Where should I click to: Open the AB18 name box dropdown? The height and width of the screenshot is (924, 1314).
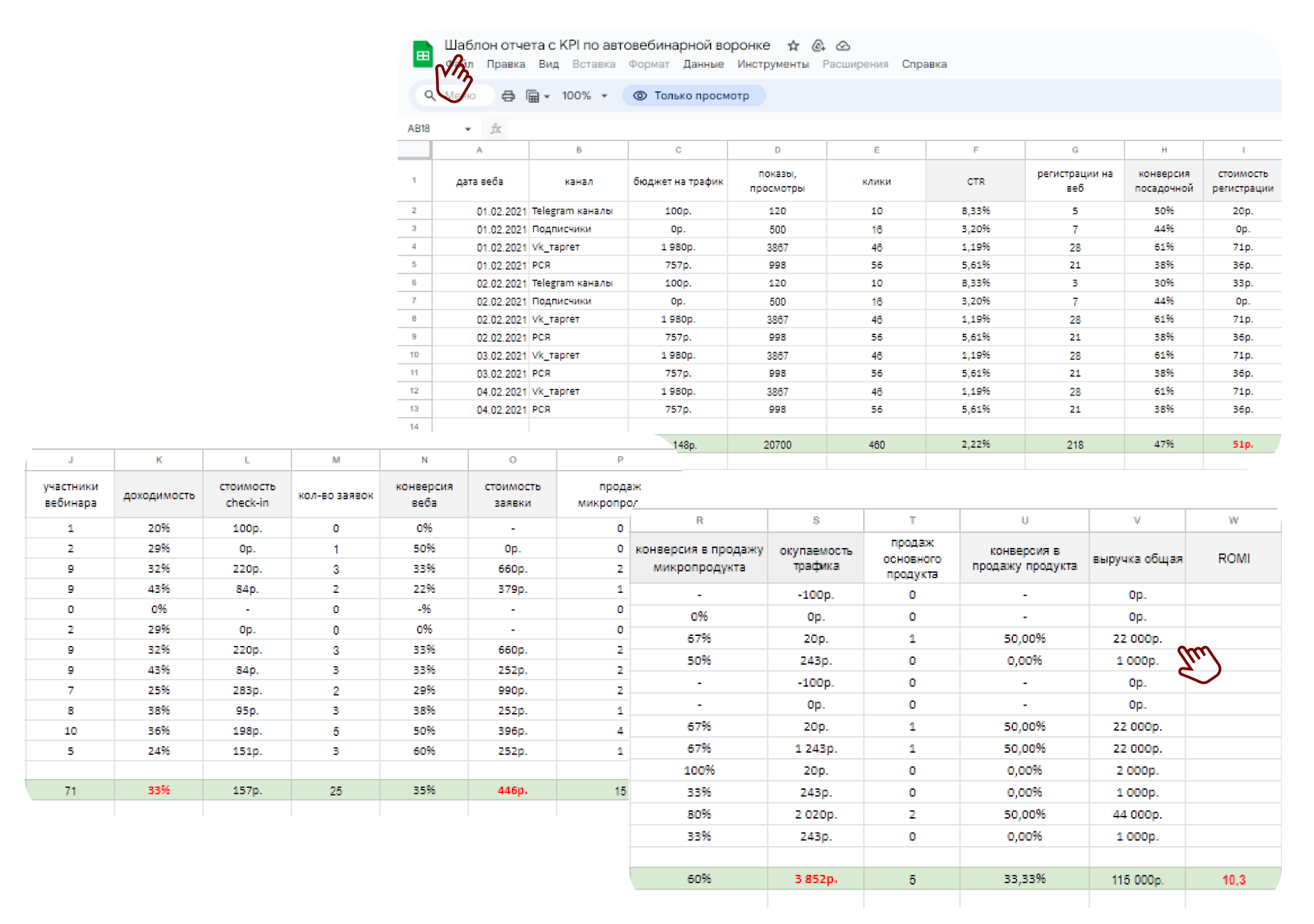468,129
